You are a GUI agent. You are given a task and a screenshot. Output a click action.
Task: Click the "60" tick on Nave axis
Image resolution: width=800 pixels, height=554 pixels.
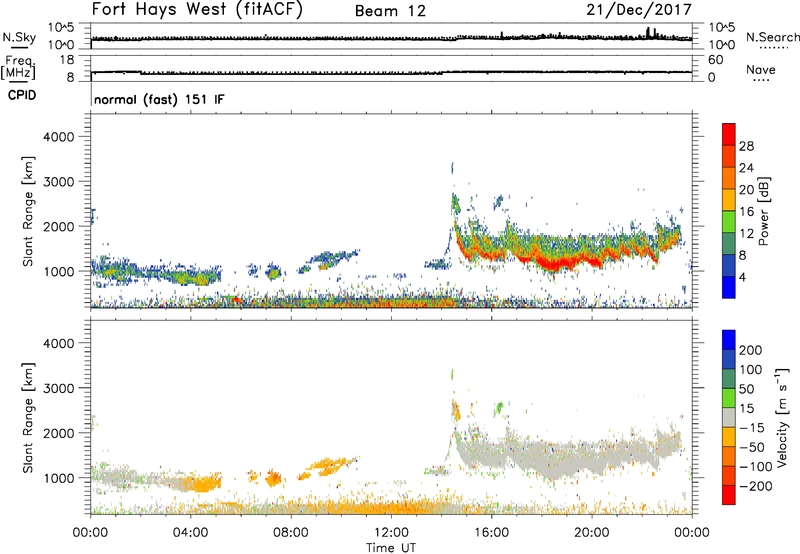tap(715, 60)
